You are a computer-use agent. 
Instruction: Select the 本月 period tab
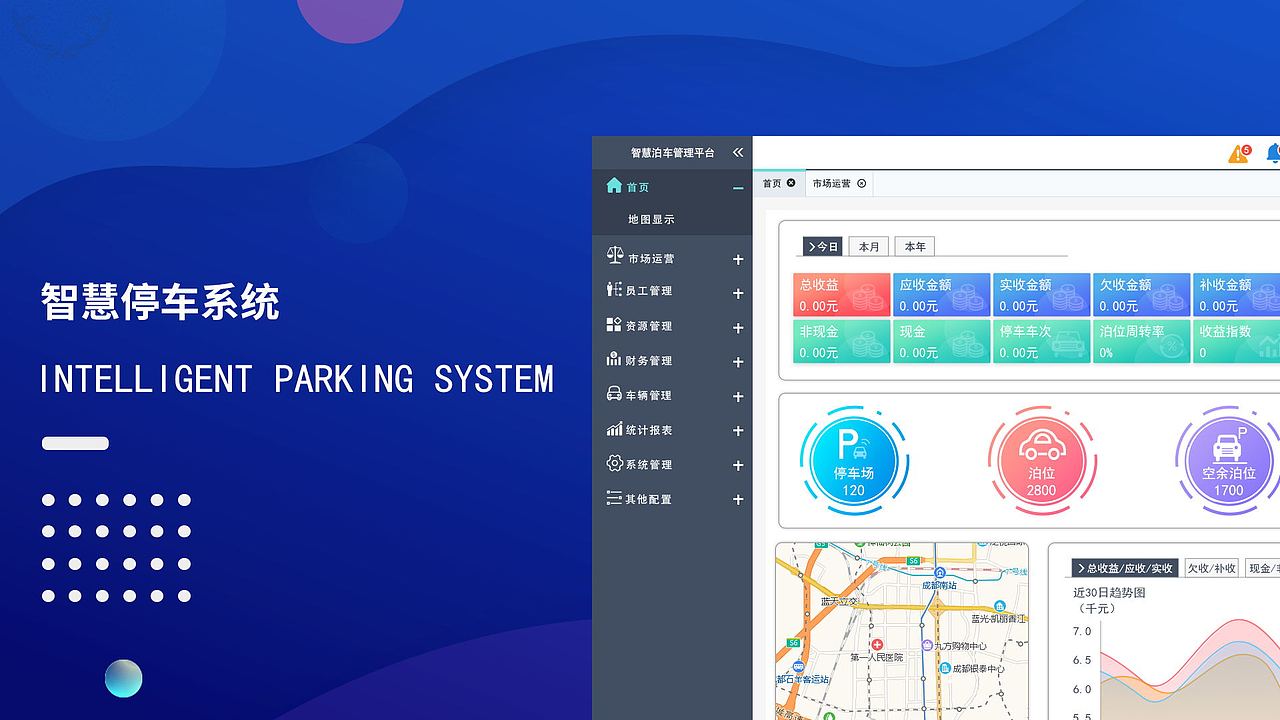click(869, 246)
